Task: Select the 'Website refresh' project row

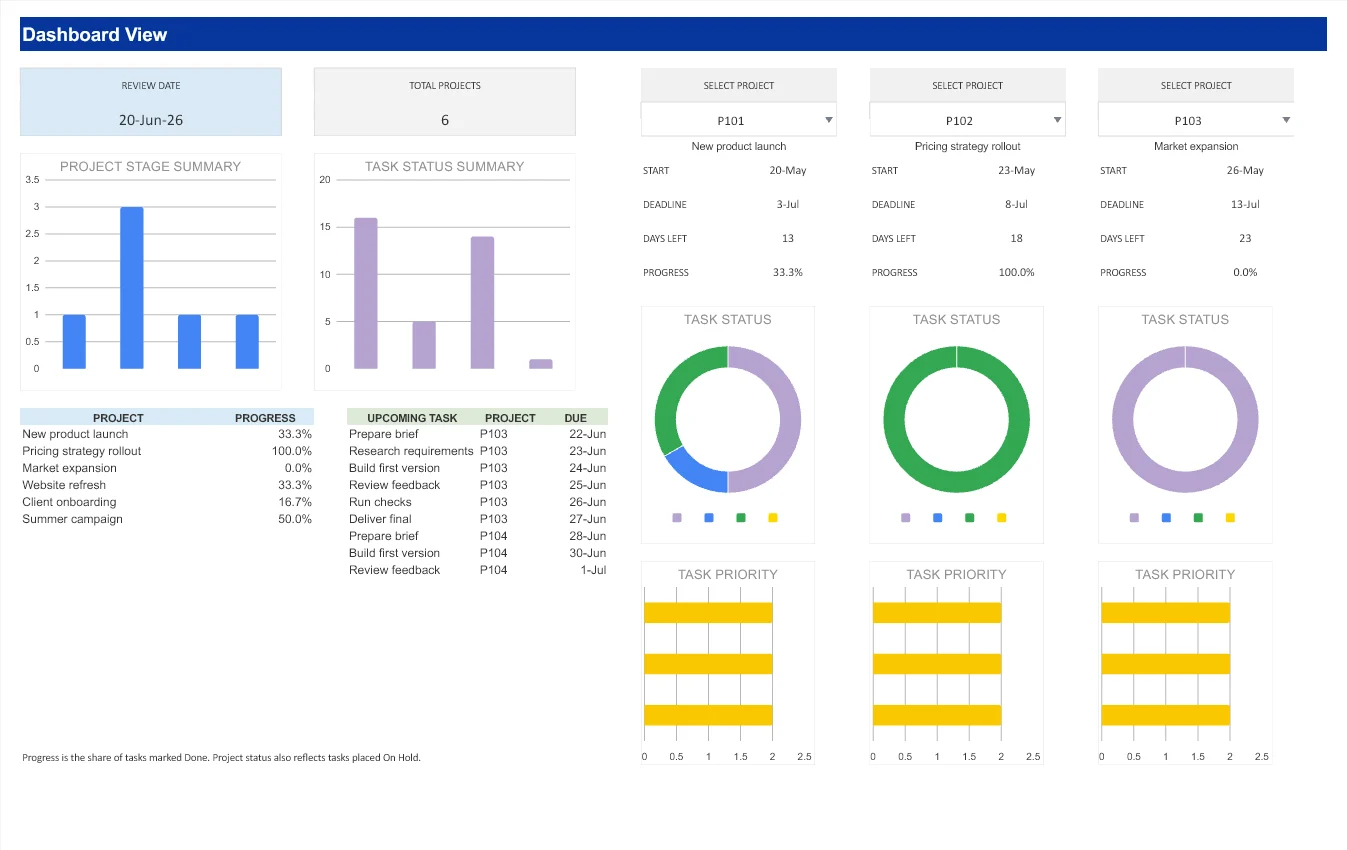Action: click(167, 485)
